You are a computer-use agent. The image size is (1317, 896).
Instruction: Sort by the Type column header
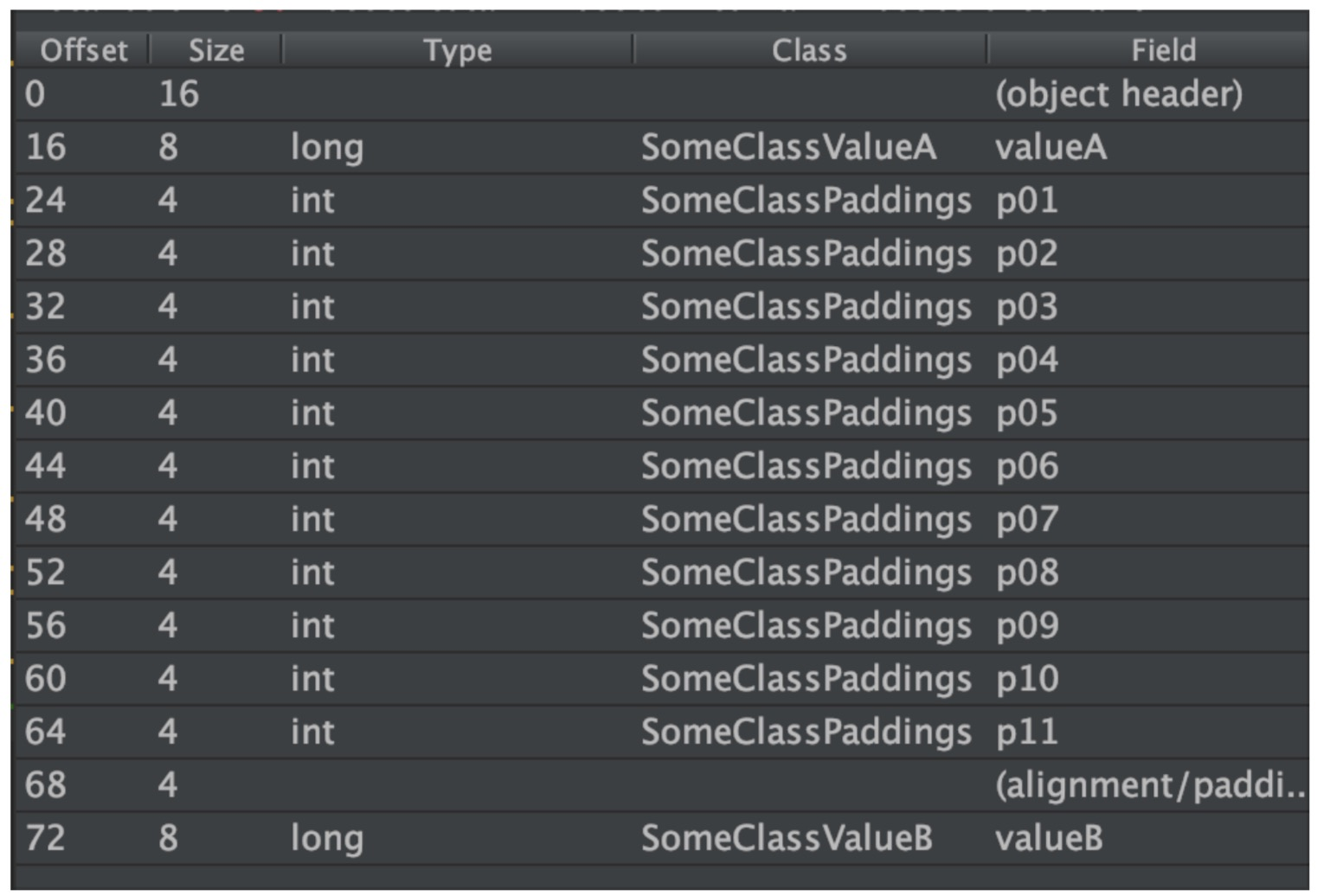coord(458,50)
